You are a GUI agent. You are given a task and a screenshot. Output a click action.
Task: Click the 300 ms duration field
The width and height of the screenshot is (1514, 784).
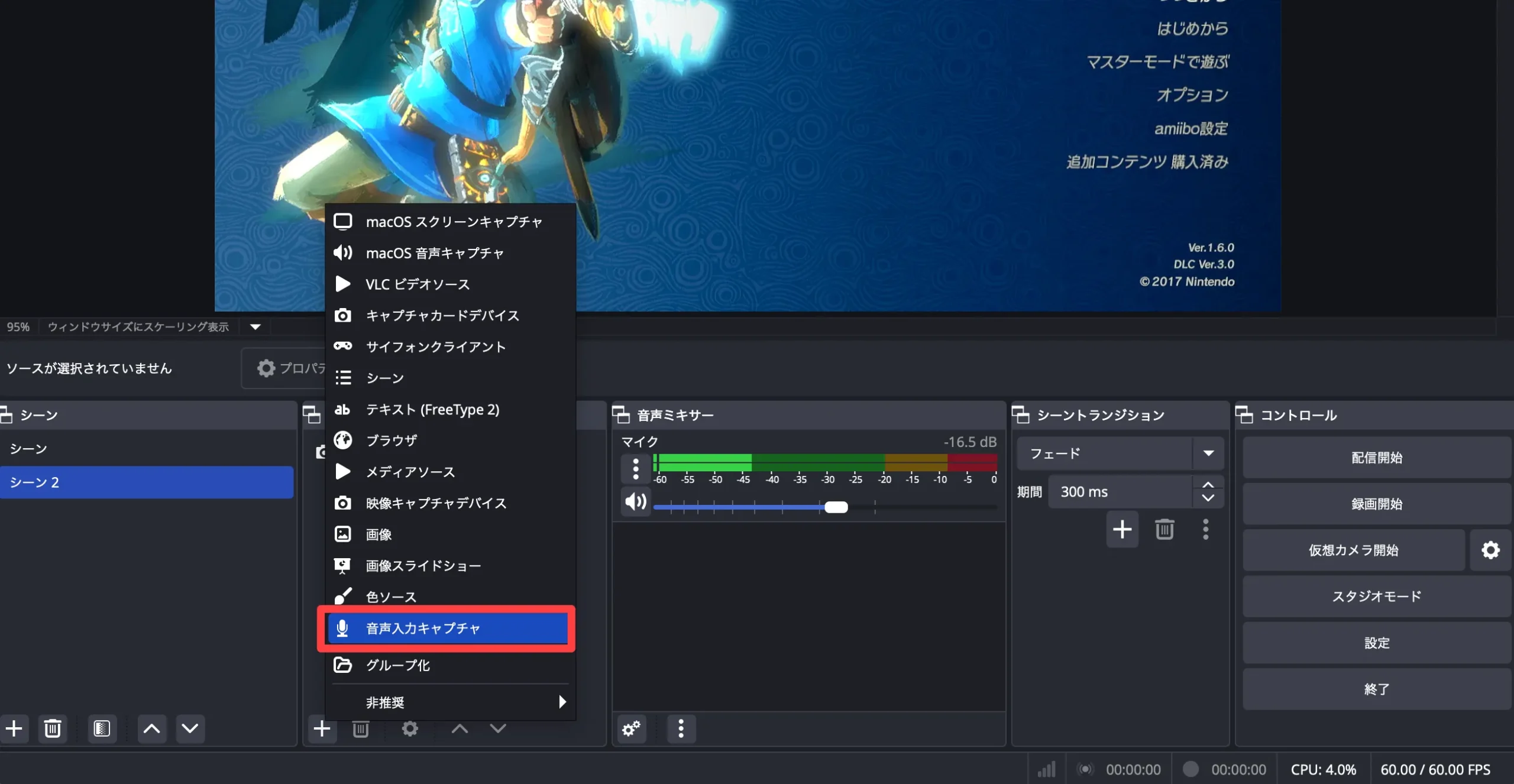(x=1120, y=492)
